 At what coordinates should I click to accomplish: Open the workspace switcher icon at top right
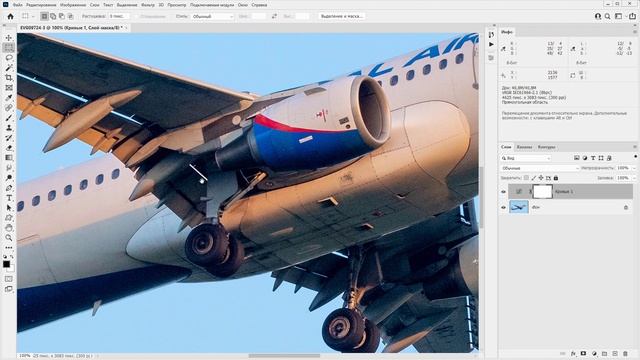[x=619, y=16]
